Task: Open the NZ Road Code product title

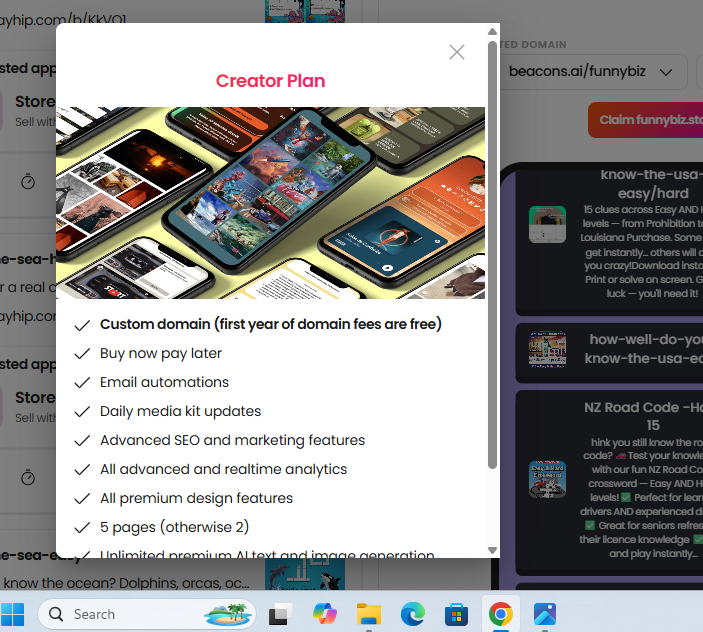Action: click(x=643, y=416)
